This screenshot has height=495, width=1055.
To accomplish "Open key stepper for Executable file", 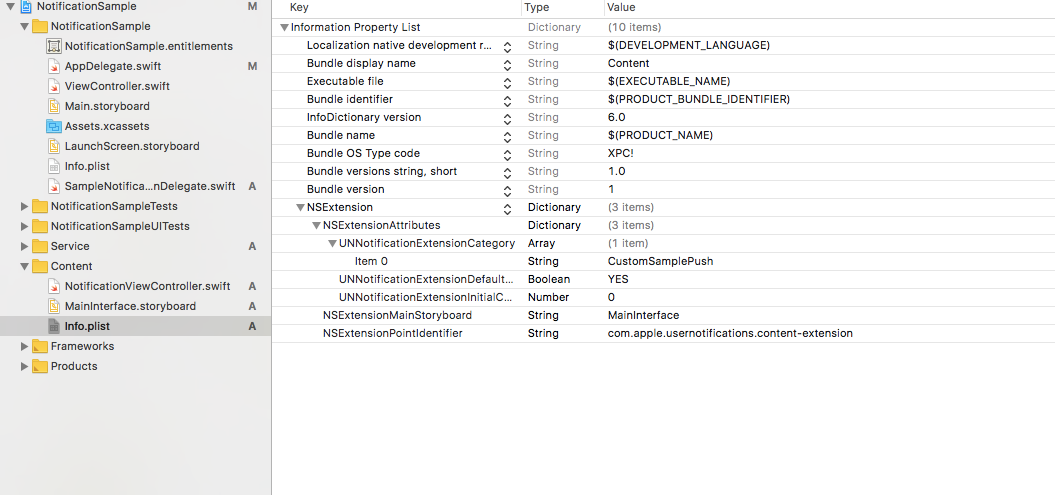I will pos(507,82).
